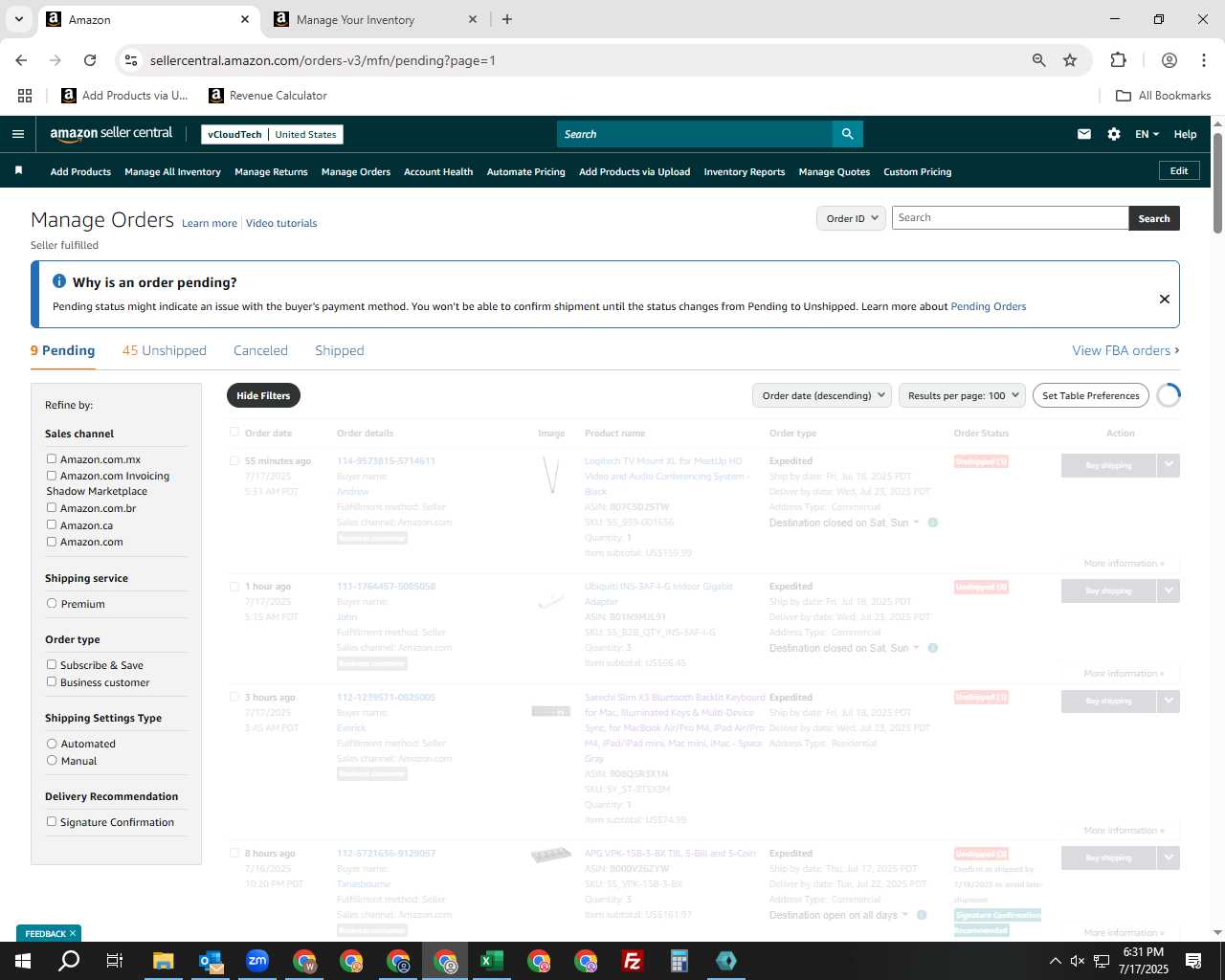Check Subscribe & Save order type
1225x980 pixels.
click(x=52, y=664)
